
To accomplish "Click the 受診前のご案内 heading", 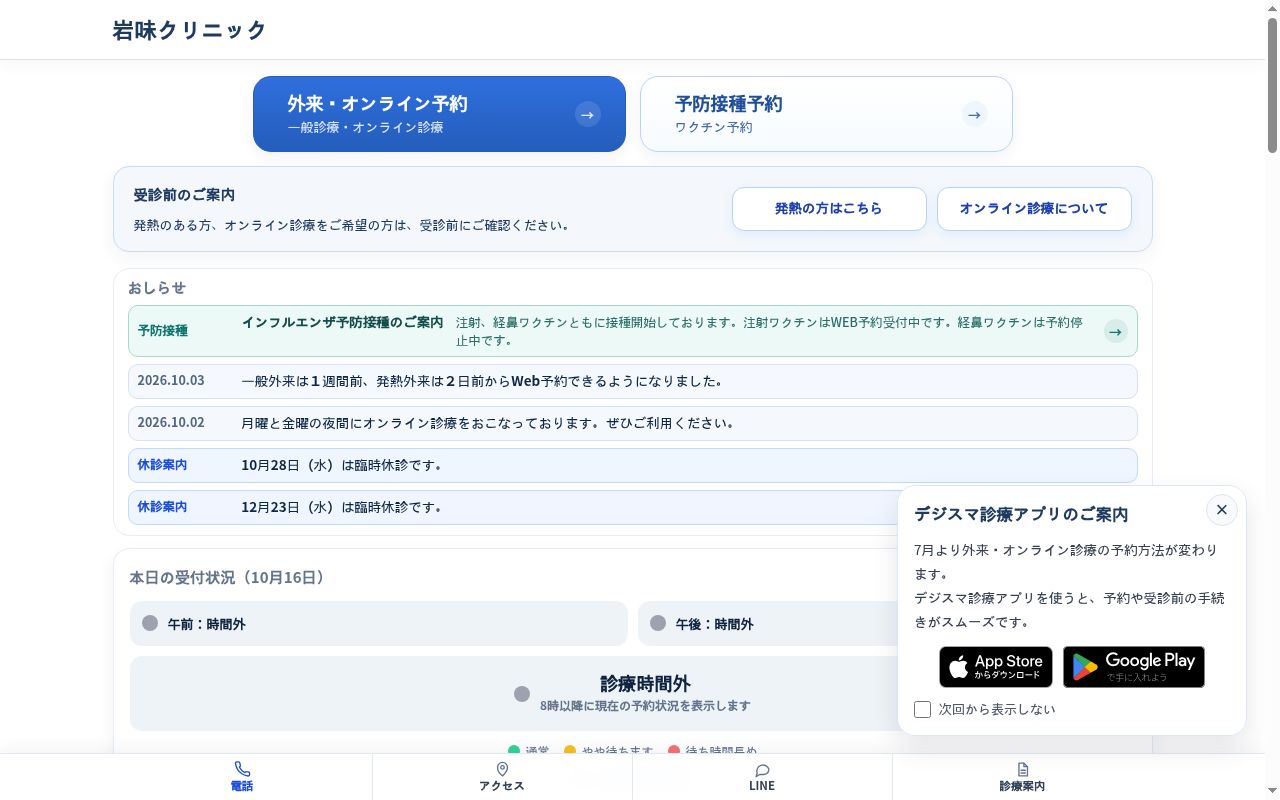I will pyautogui.click(x=184, y=195).
